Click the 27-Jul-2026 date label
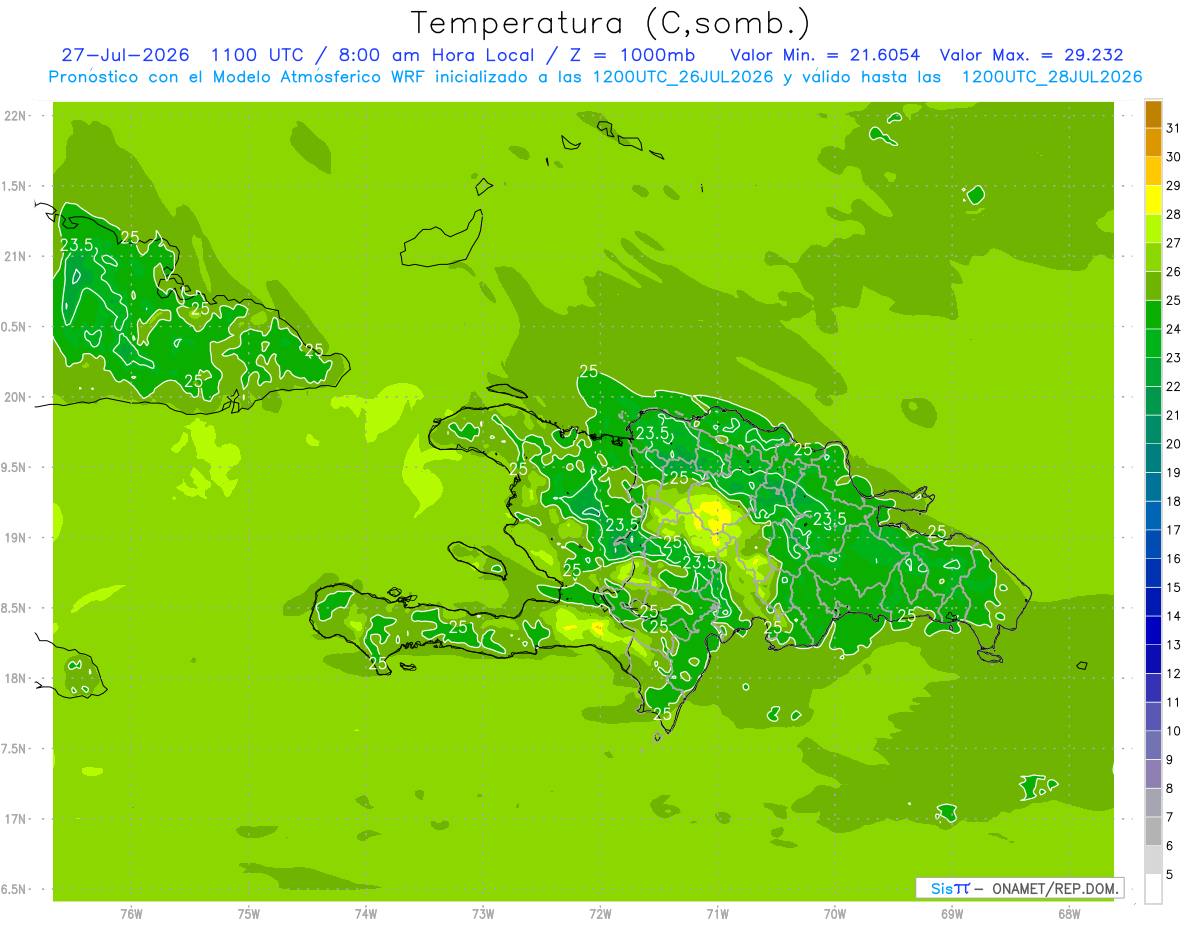The width and height of the screenshot is (1200, 927). (125, 55)
